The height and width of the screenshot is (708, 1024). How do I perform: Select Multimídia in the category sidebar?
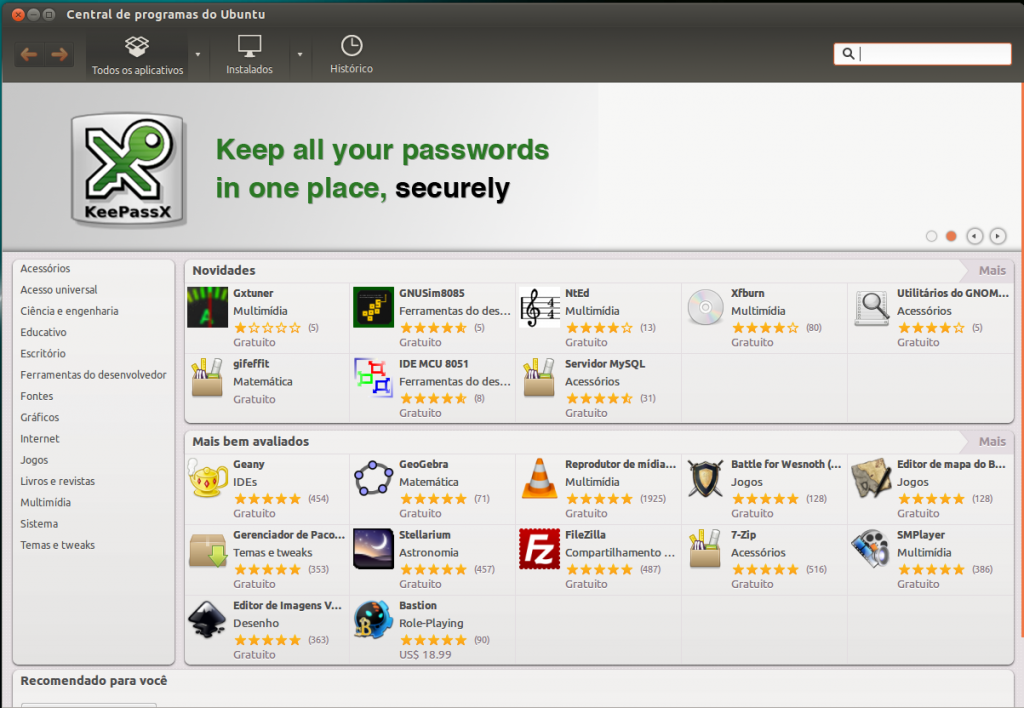(46, 502)
